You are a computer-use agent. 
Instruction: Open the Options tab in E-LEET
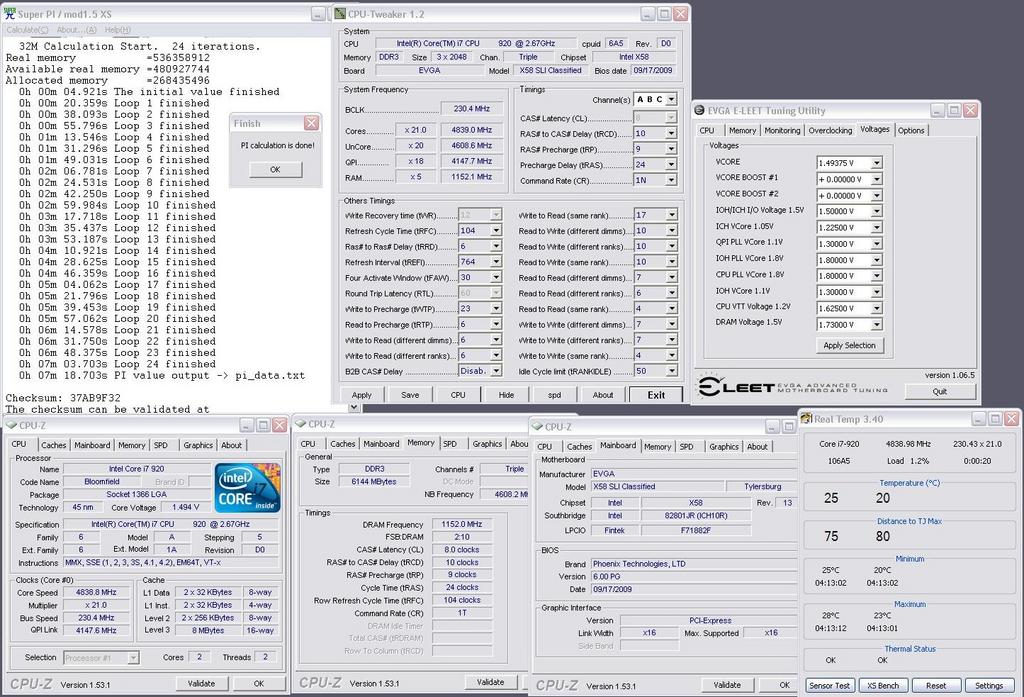click(911, 131)
